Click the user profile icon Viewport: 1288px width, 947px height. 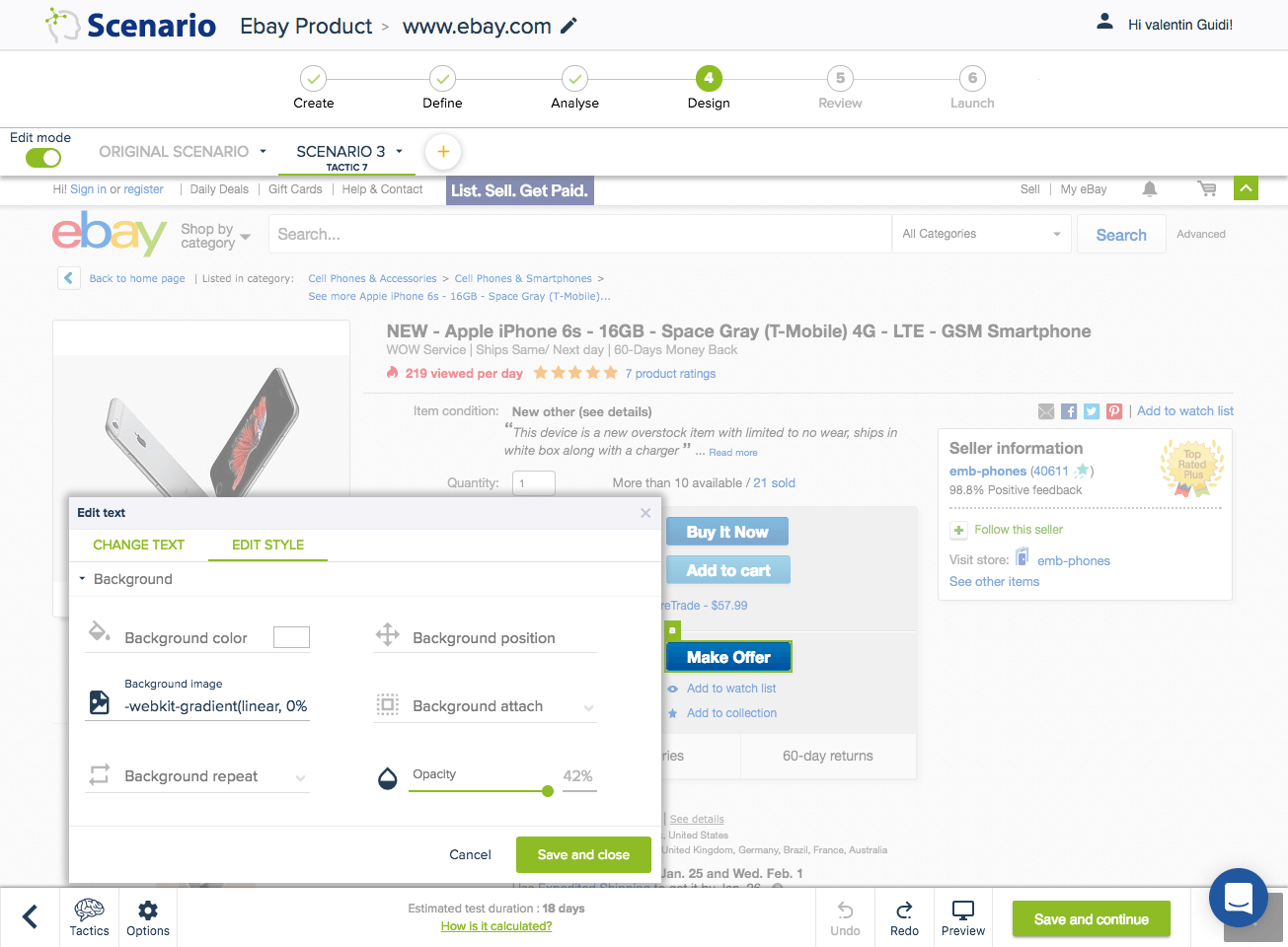tap(1104, 22)
